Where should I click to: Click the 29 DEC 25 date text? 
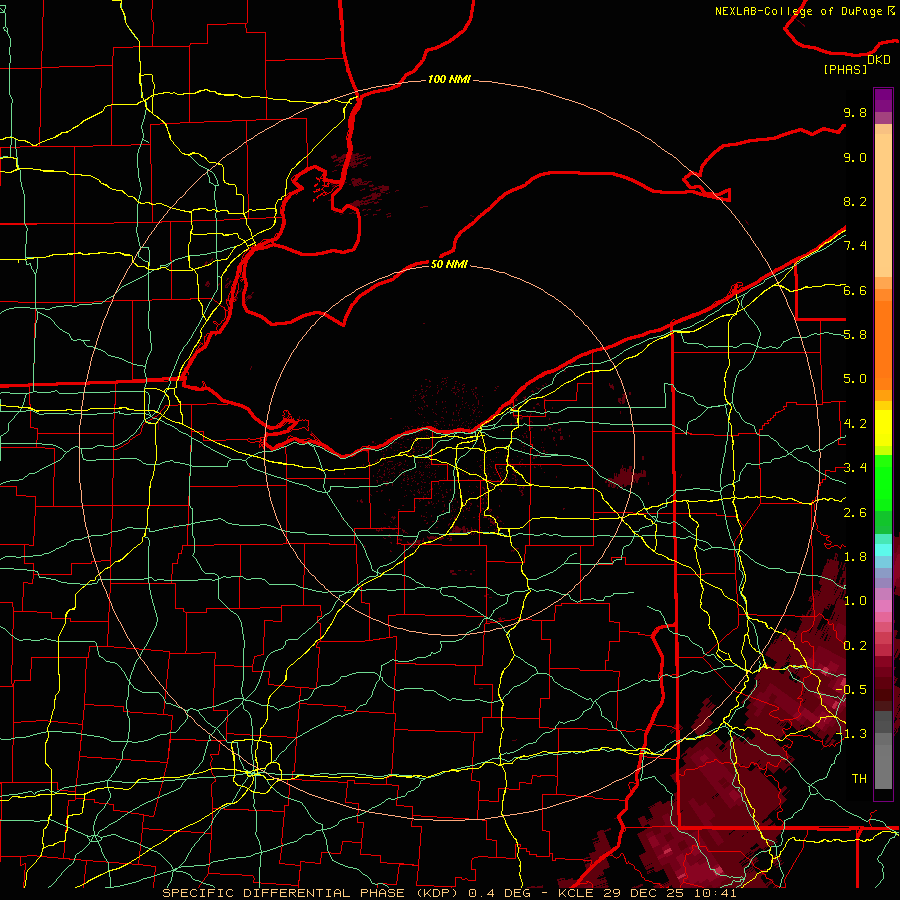click(x=643, y=893)
